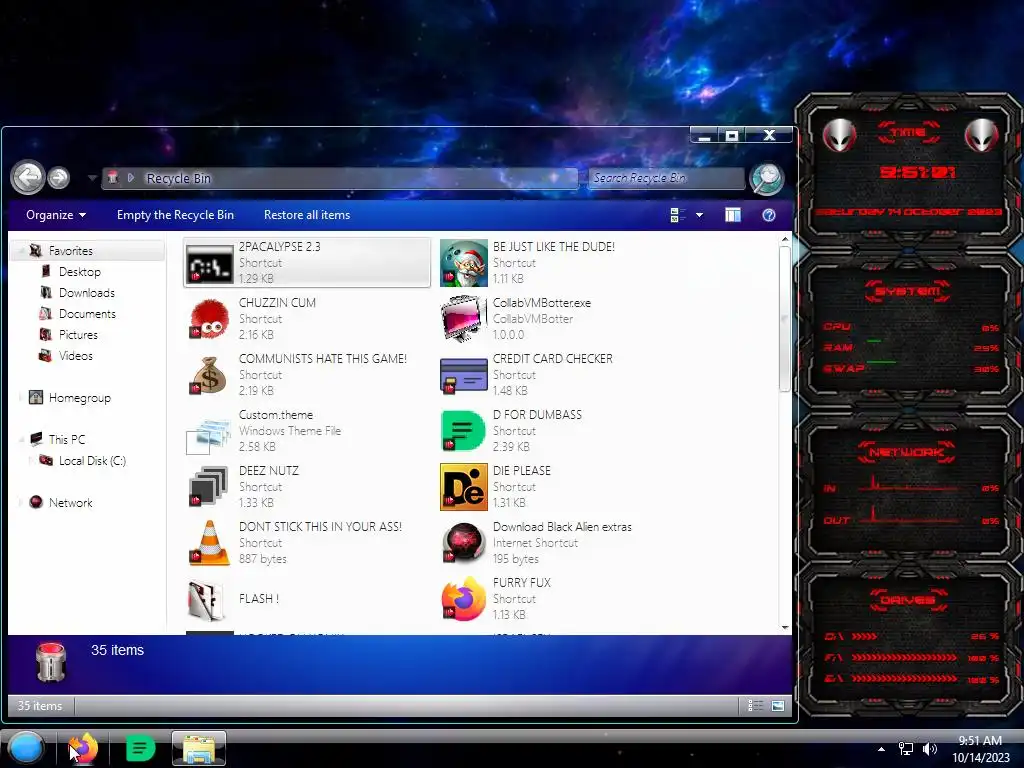Show hidden tray icons arrow

pyautogui.click(x=881, y=749)
